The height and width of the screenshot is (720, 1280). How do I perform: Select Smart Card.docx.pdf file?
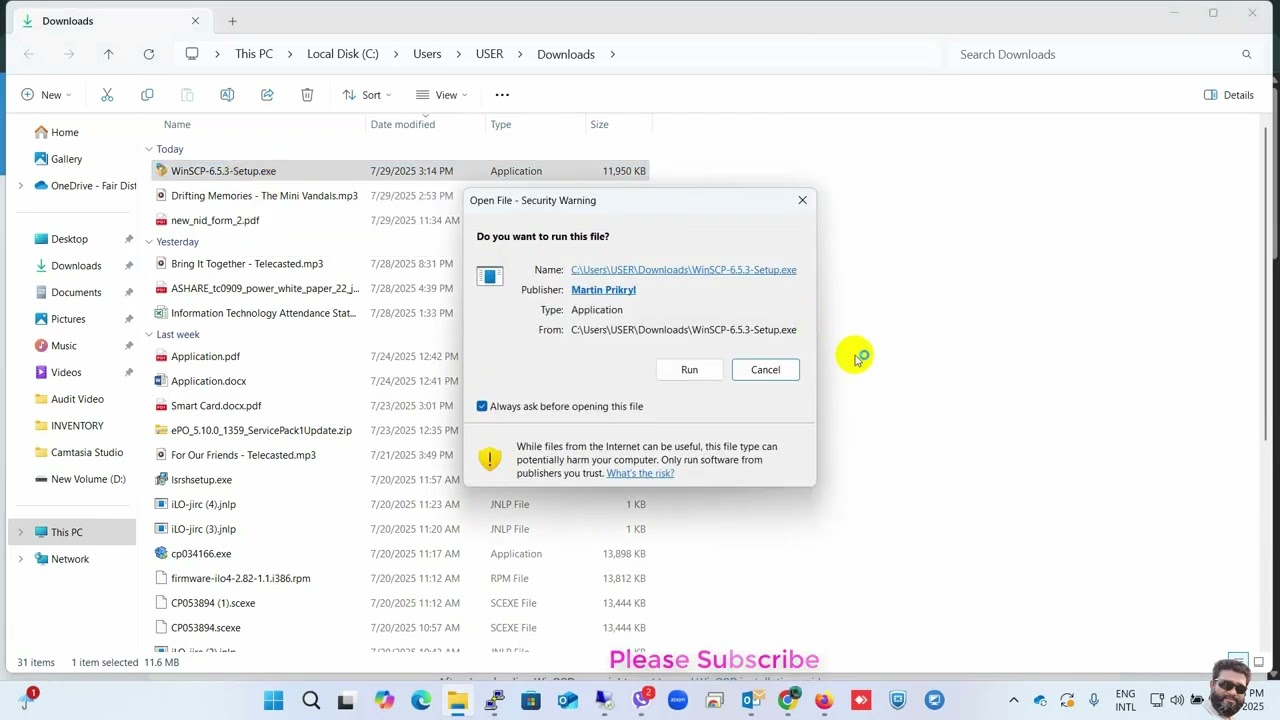tap(216, 406)
